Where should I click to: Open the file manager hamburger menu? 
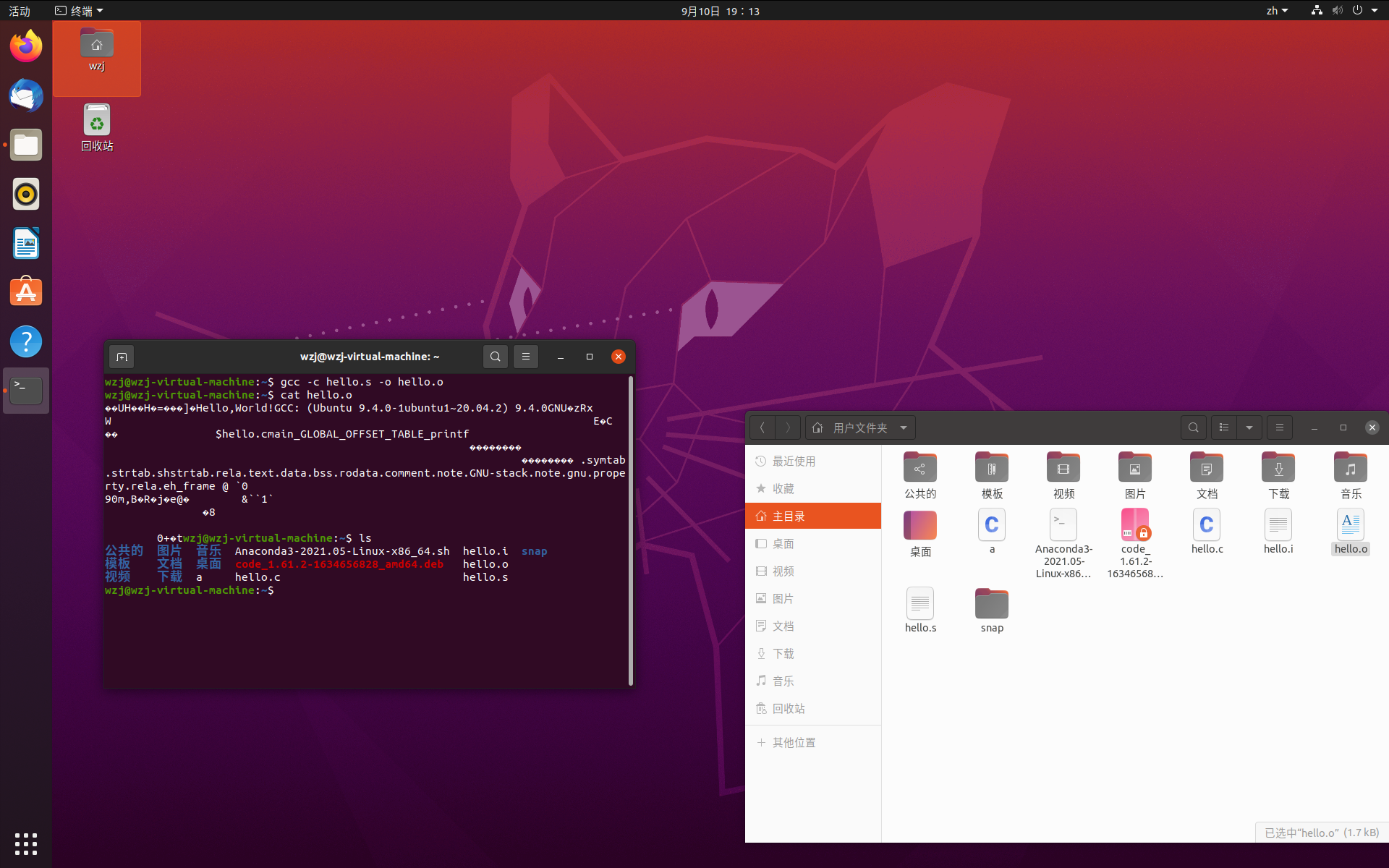click(1279, 427)
